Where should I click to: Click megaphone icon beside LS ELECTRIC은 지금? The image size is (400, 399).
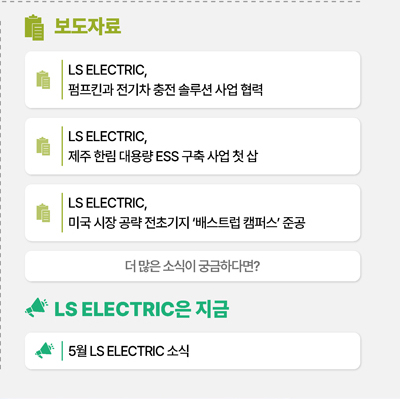pyautogui.click(x=37, y=307)
